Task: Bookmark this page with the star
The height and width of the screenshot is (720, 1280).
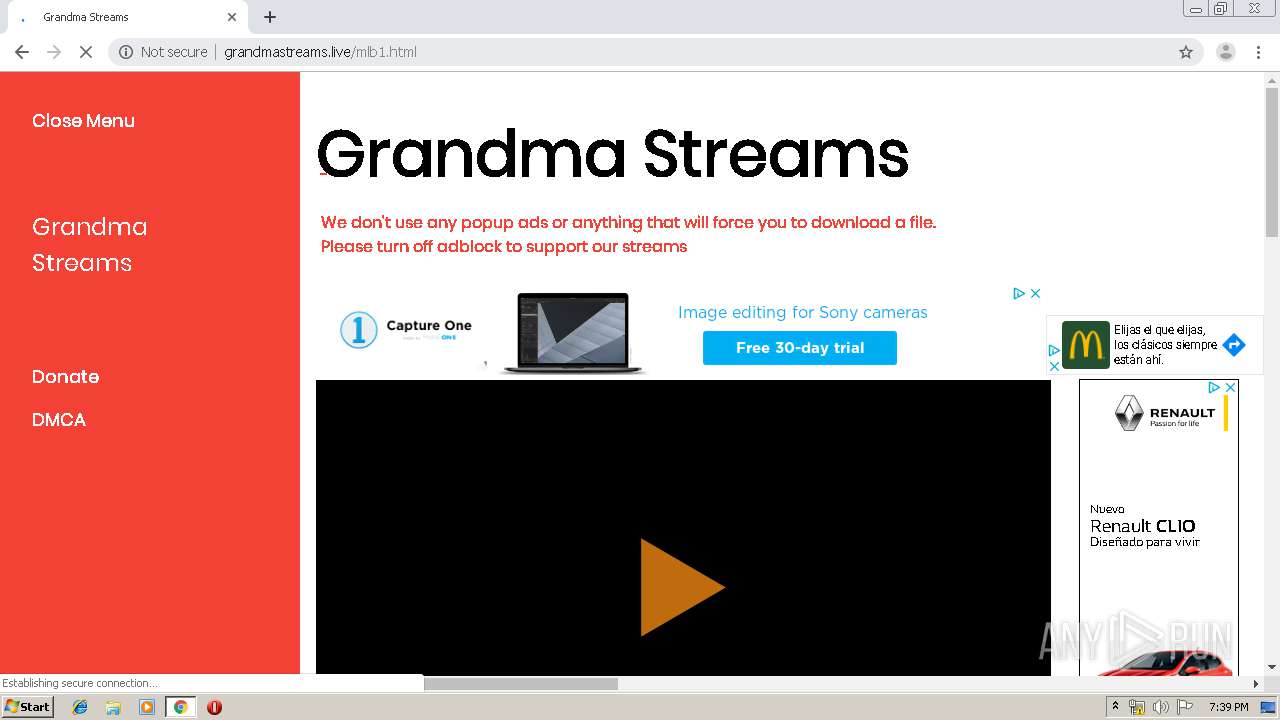Action: [1186, 52]
